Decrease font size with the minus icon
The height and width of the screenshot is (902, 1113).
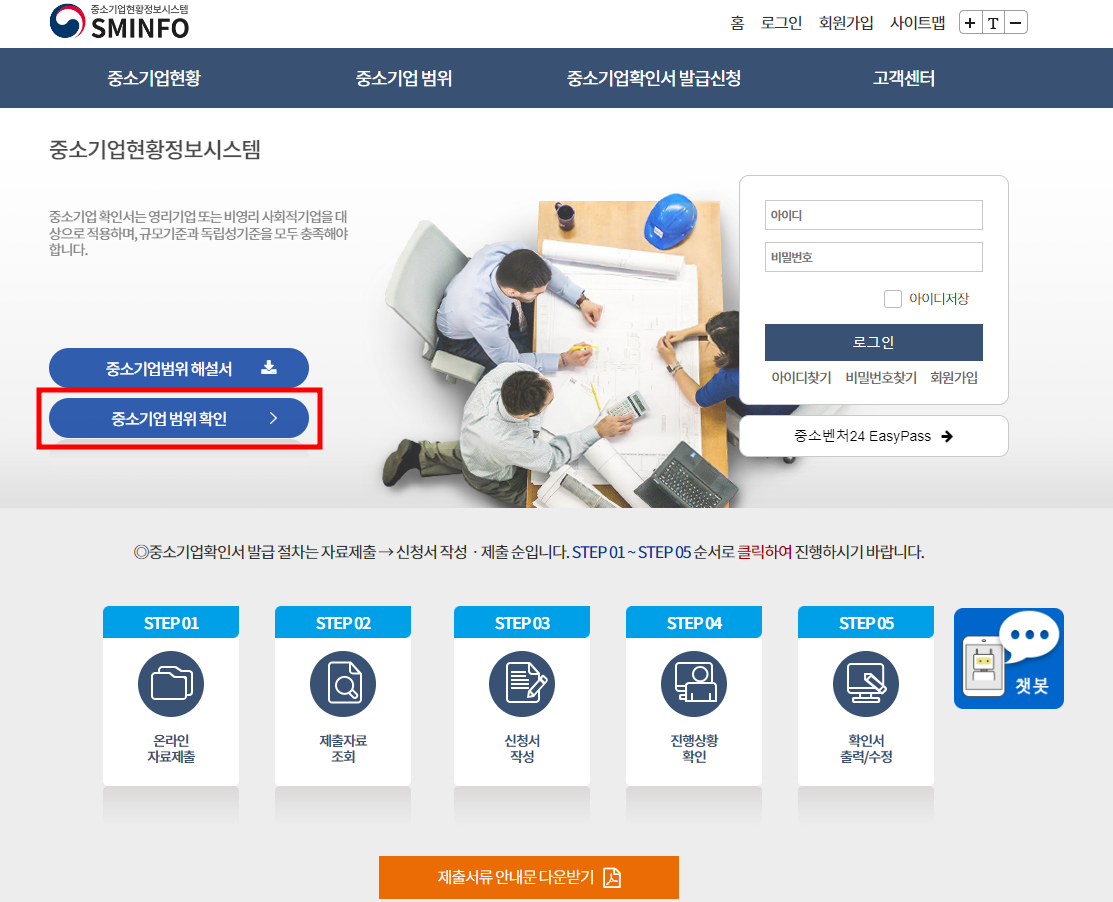1016,23
